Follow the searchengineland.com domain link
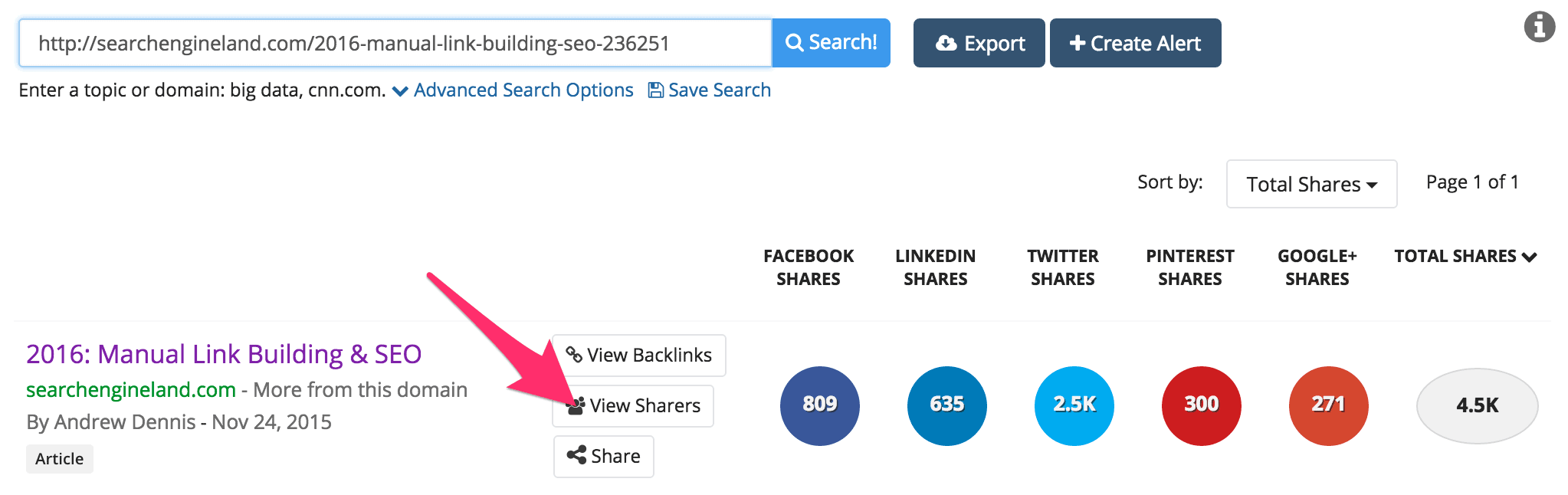Screen dimensions: 1568x495 [131, 389]
